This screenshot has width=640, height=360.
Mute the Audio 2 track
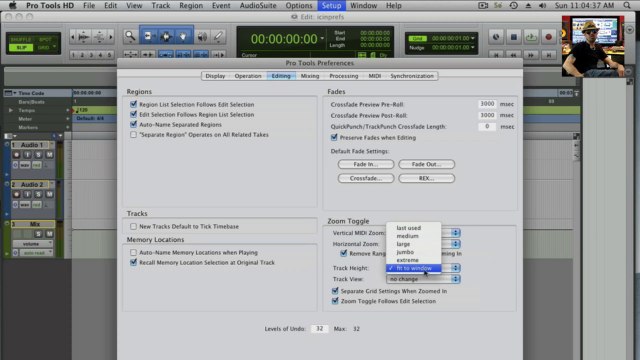49,194
